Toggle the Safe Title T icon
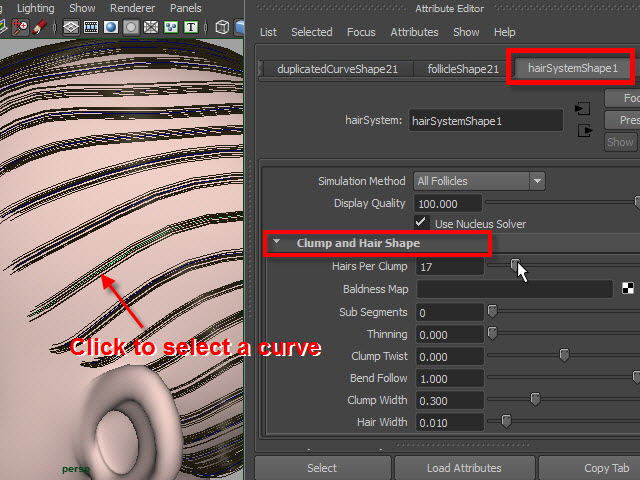 (x=191, y=27)
